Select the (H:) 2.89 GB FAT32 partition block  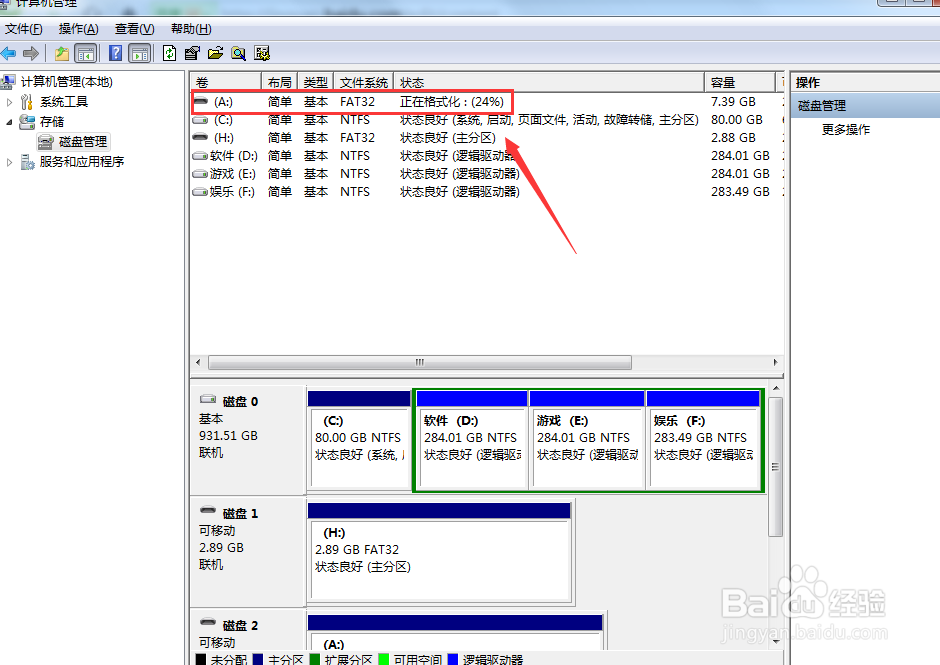(x=439, y=552)
